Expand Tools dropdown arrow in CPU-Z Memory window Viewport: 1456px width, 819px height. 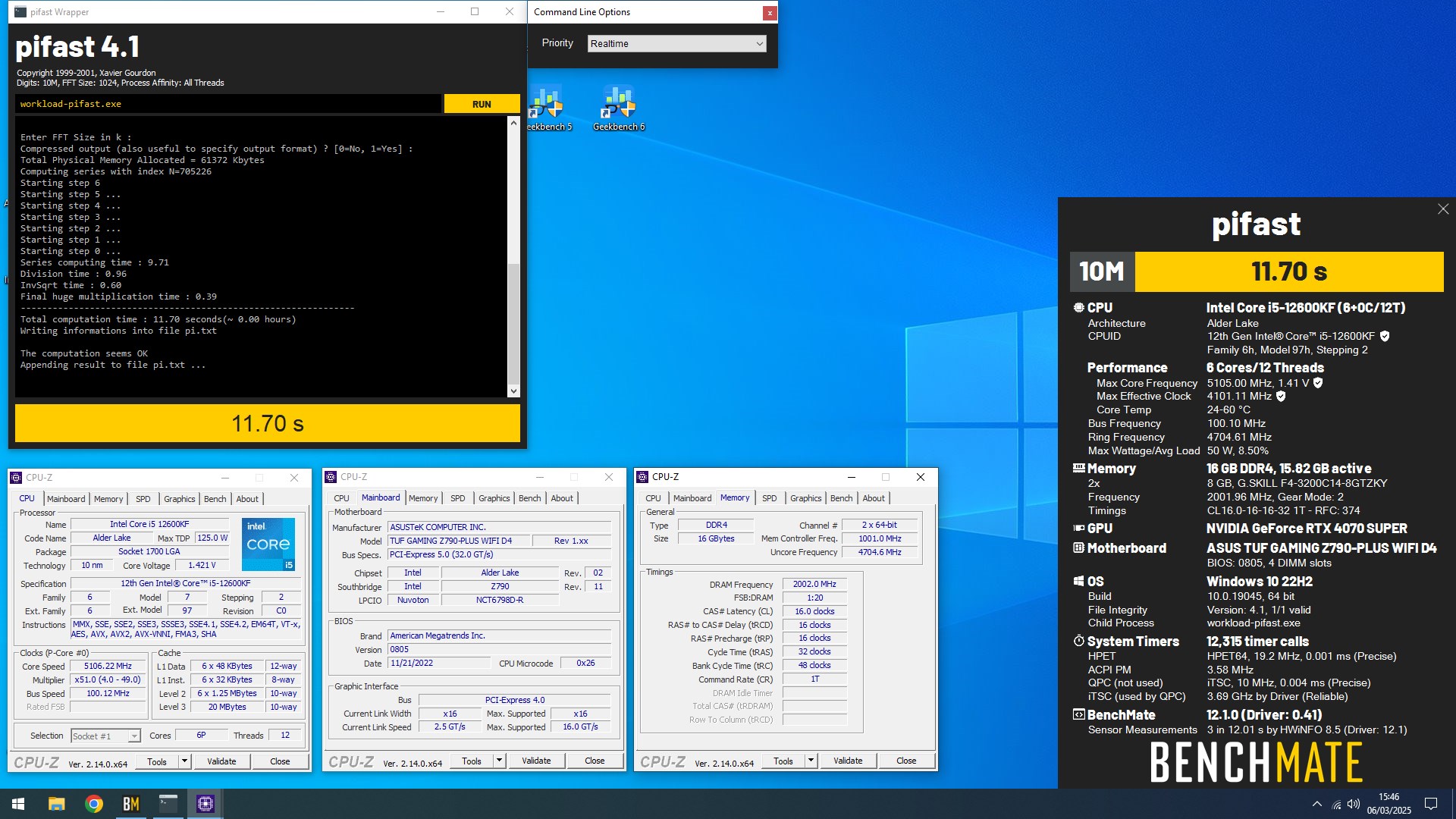[x=811, y=761]
